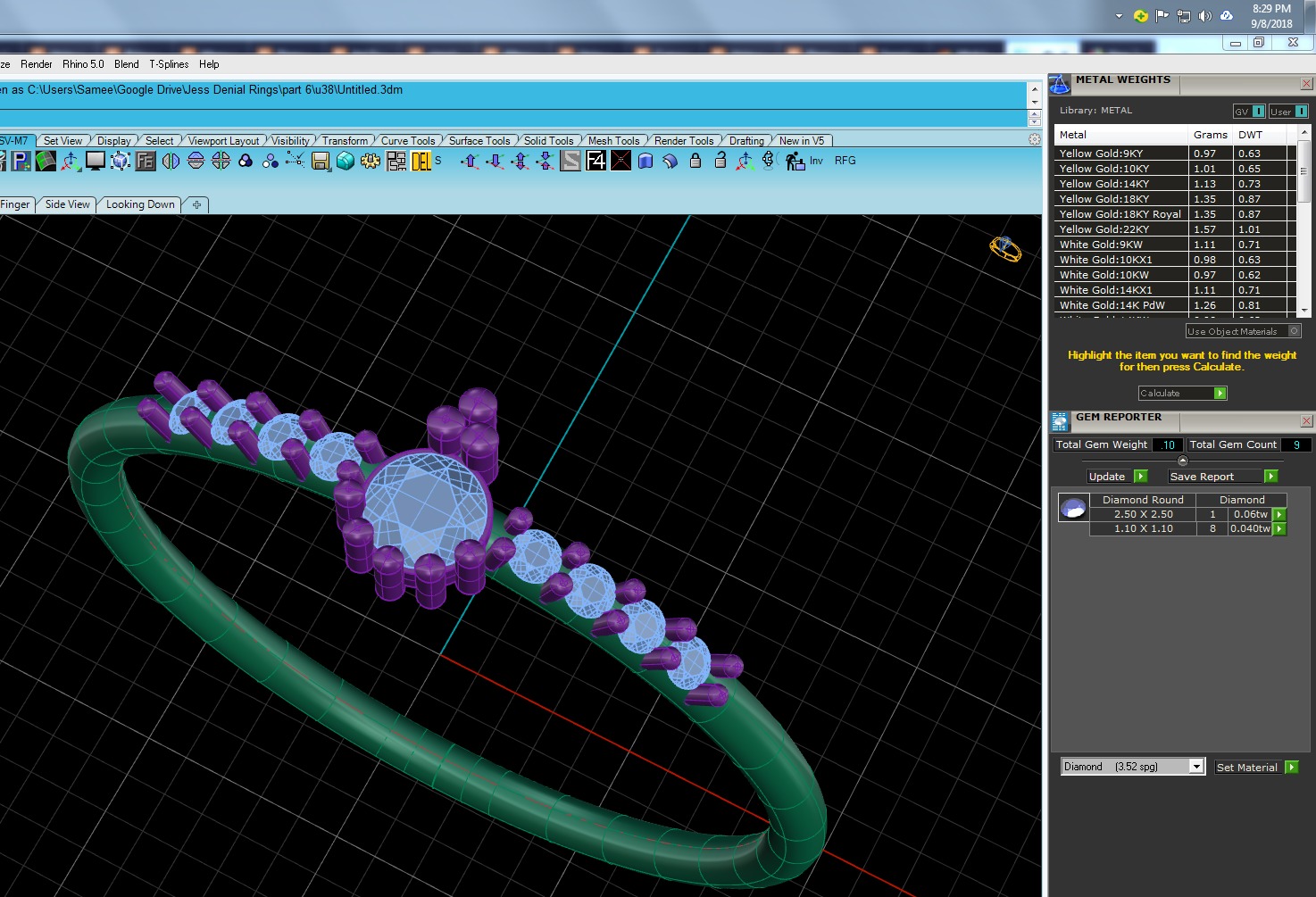Select the gumball axes tool icon
This screenshot has height=897, width=1316.
coord(71,161)
